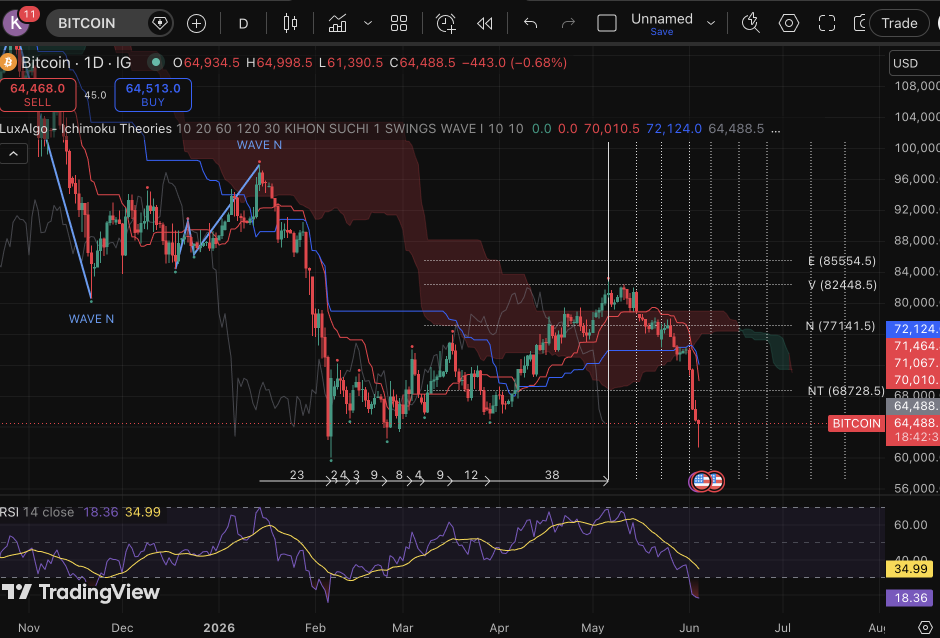Open chart settings hexagon icon

[789, 23]
